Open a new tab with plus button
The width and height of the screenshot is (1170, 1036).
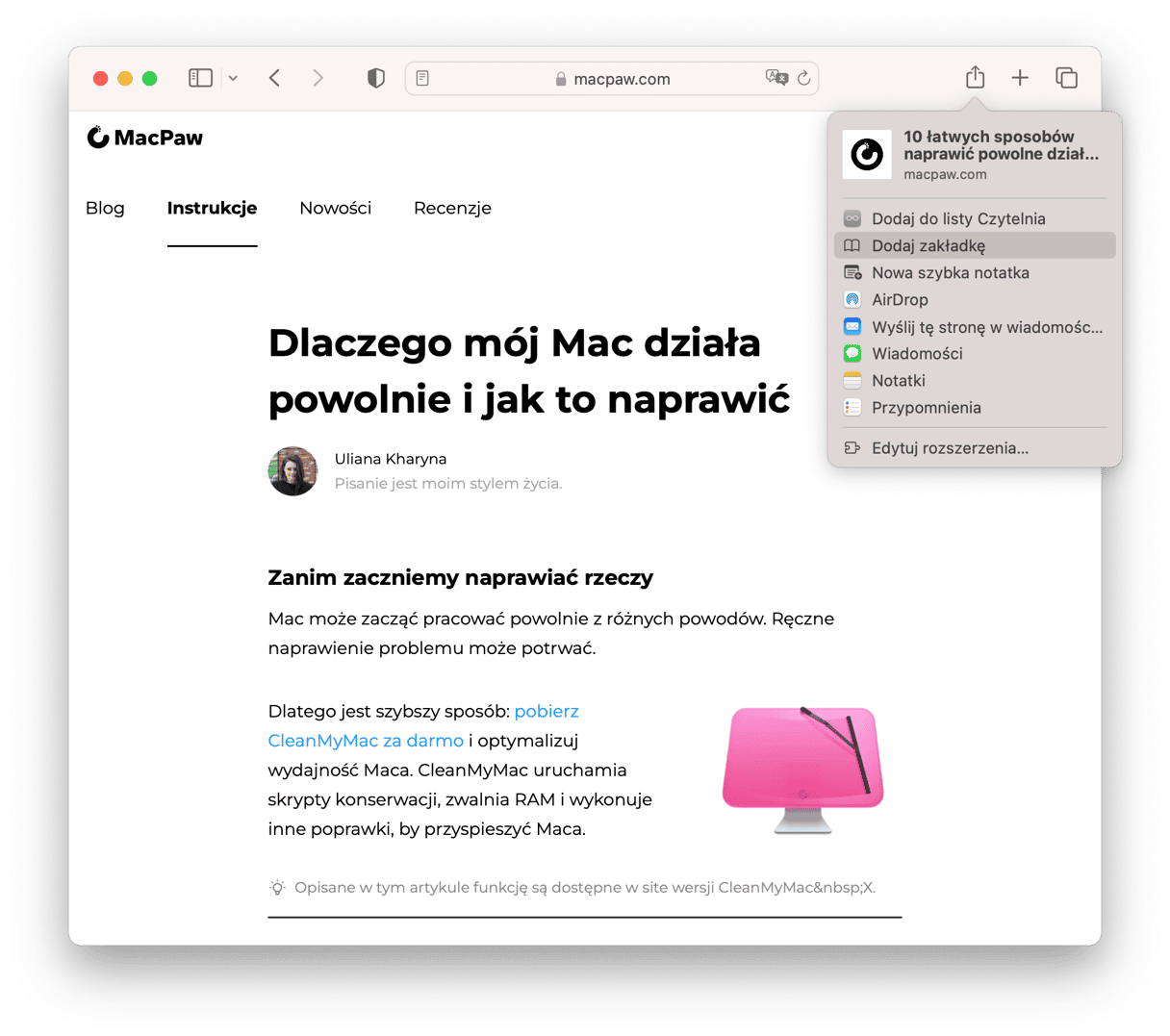tap(1020, 78)
